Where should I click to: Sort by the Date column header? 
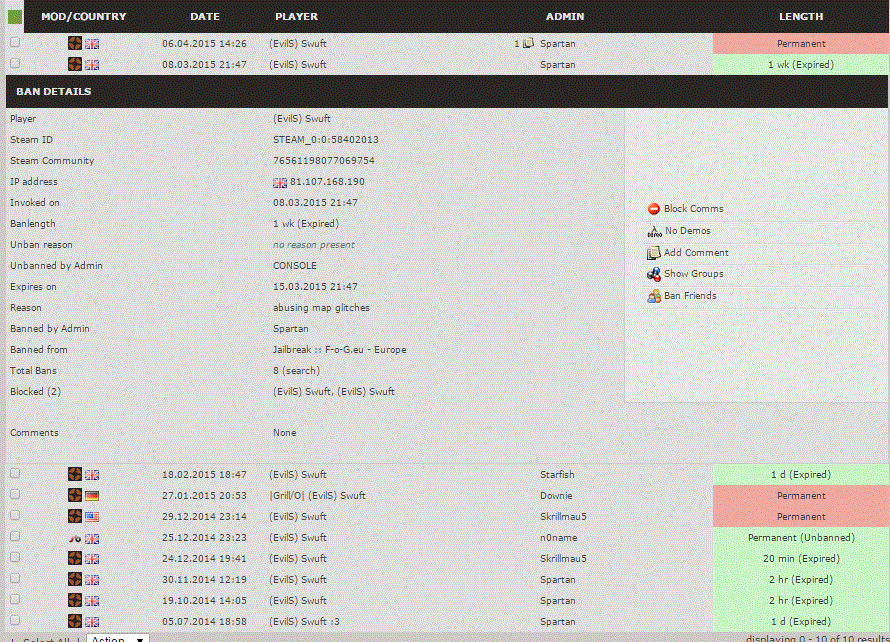pyautogui.click(x=204, y=16)
